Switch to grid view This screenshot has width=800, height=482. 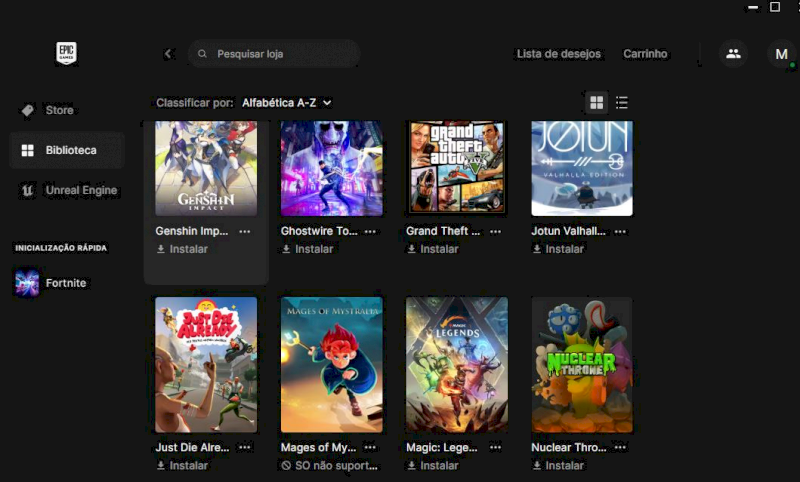click(596, 103)
